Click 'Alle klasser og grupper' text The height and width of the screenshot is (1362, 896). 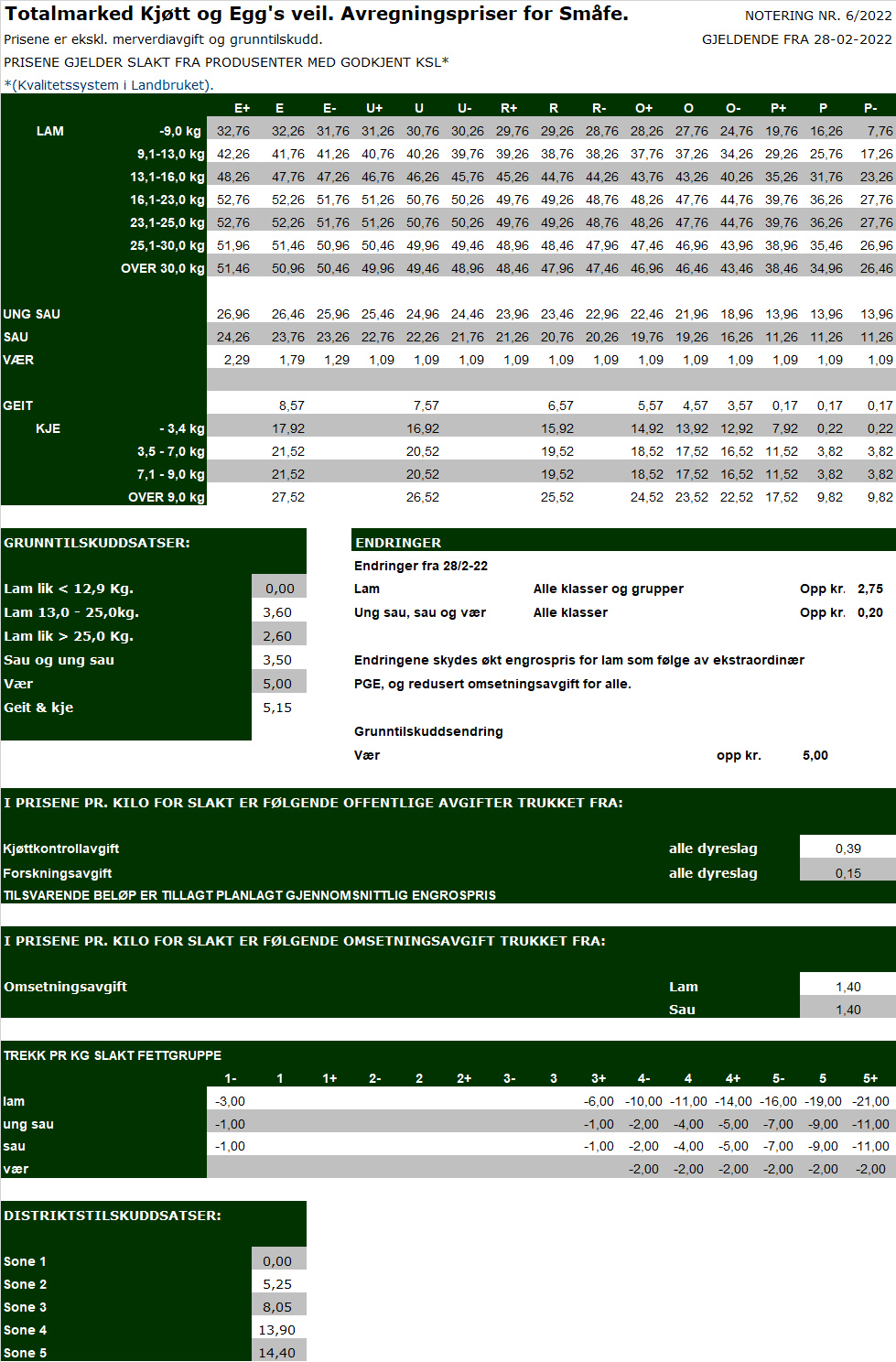(x=609, y=589)
